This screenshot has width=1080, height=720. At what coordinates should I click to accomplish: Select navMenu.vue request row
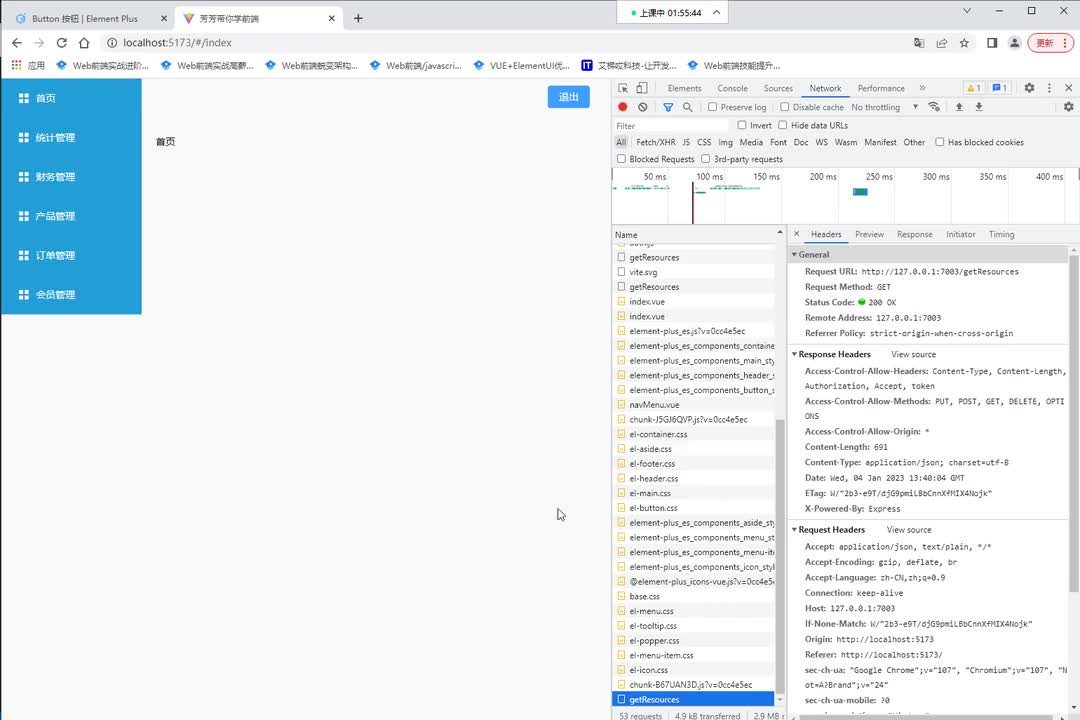point(694,404)
